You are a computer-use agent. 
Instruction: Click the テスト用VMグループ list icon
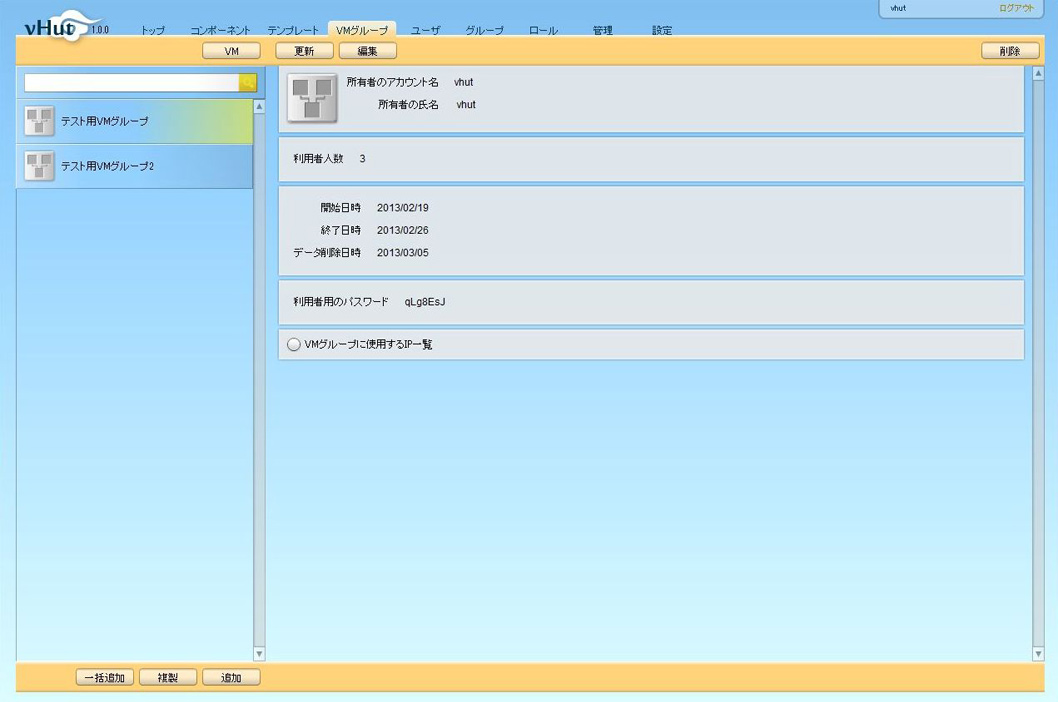pos(39,122)
